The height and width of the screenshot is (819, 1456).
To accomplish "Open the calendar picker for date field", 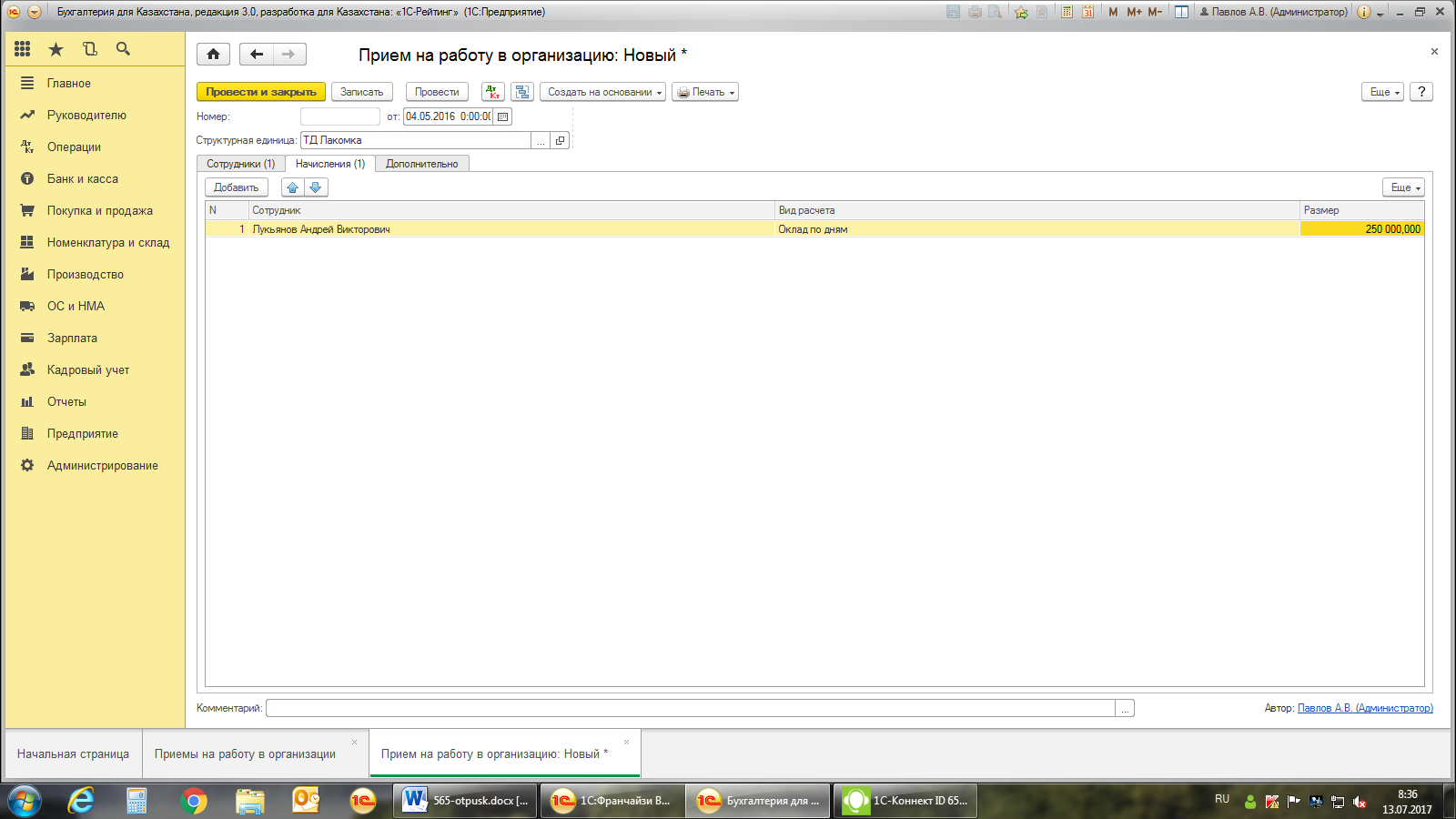I will click(502, 116).
